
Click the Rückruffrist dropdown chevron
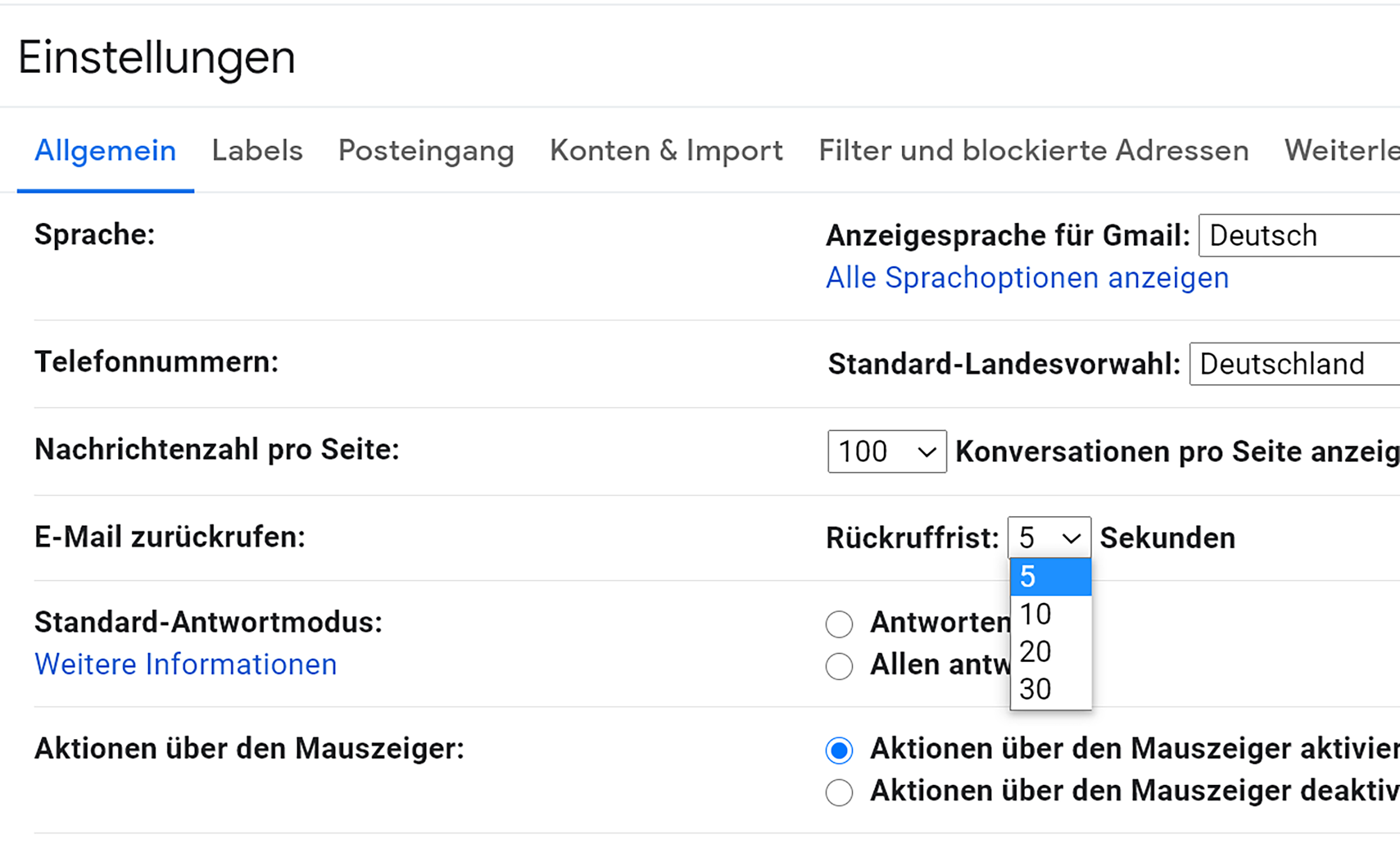tap(1071, 538)
